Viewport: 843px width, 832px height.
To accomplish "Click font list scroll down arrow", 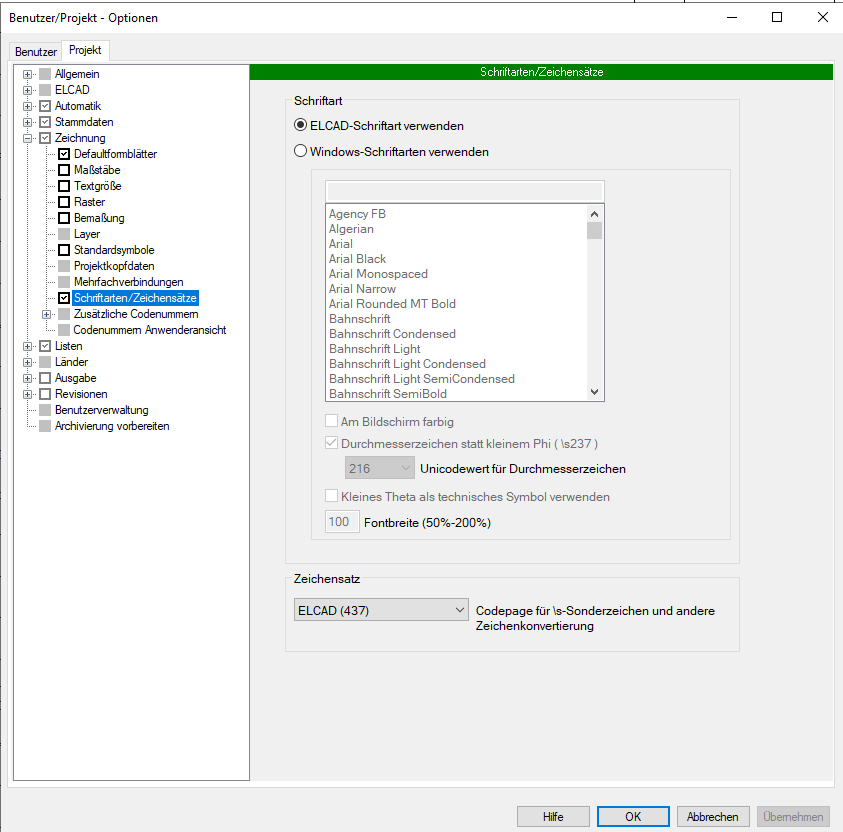I will pyautogui.click(x=594, y=392).
